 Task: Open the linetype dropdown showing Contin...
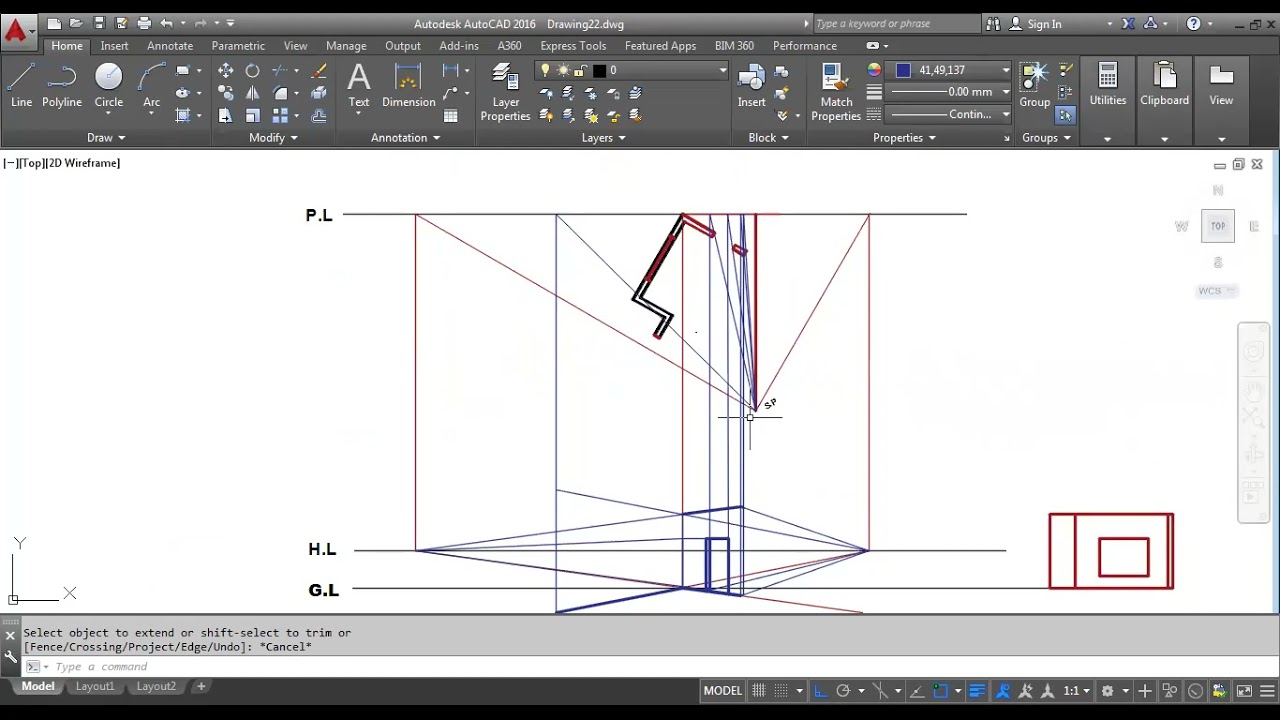(x=950, y=115)
